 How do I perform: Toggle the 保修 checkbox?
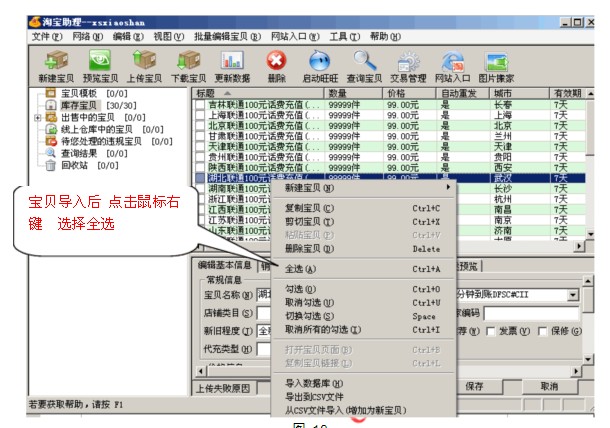pyautogui.click(x=542, y=332)
